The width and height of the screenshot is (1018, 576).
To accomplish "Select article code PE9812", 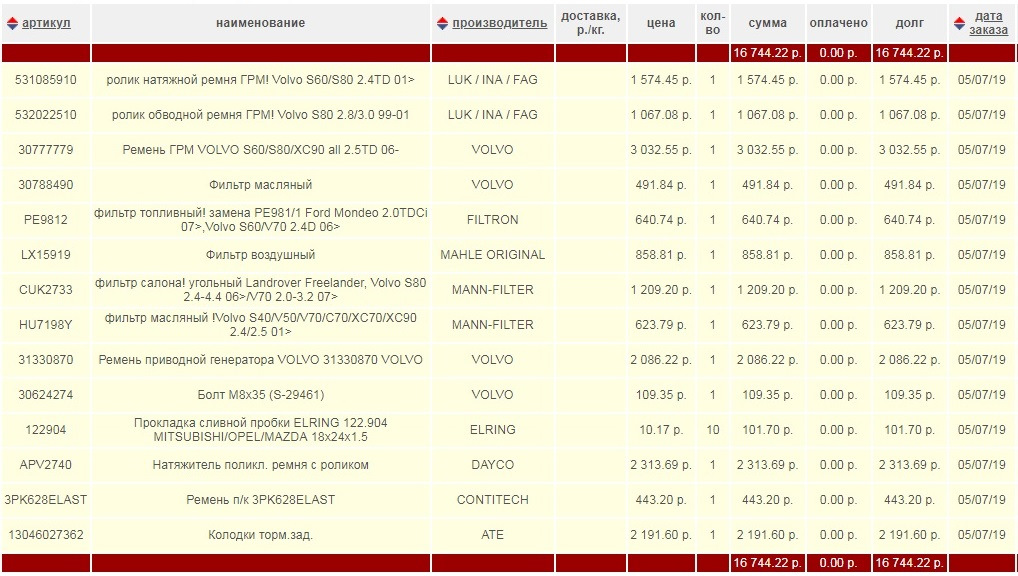I will pos(46,220).
